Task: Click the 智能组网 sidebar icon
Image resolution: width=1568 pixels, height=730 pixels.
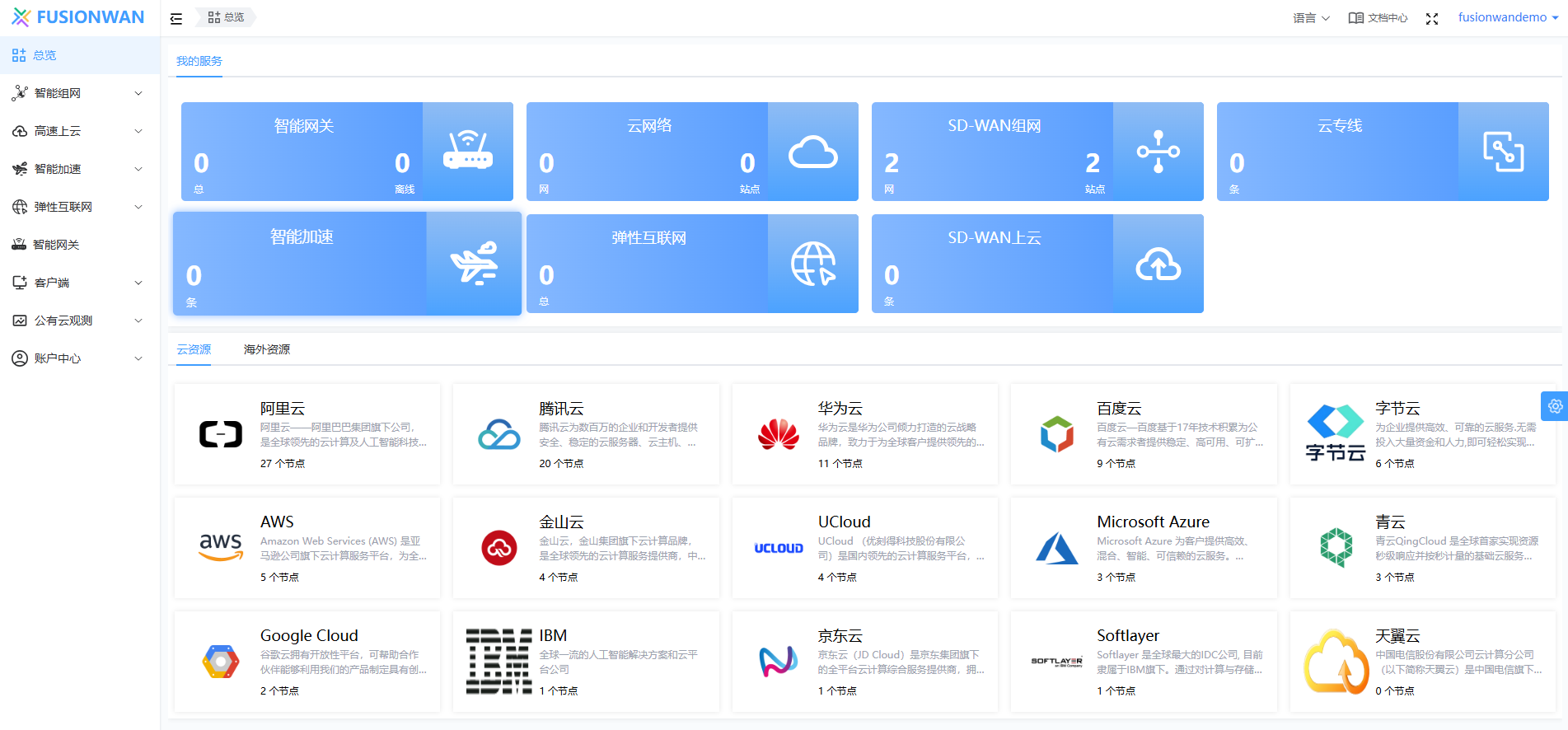Action: 20,93
